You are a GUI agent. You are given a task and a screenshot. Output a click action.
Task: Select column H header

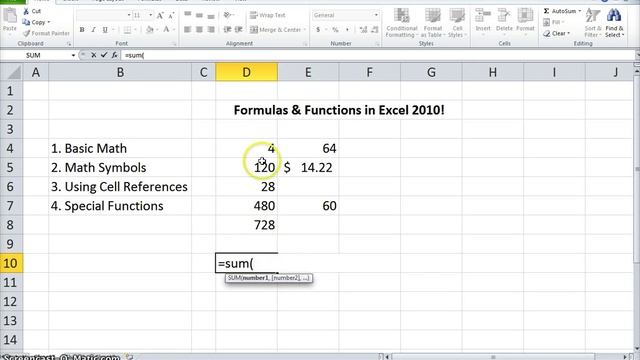493,72
